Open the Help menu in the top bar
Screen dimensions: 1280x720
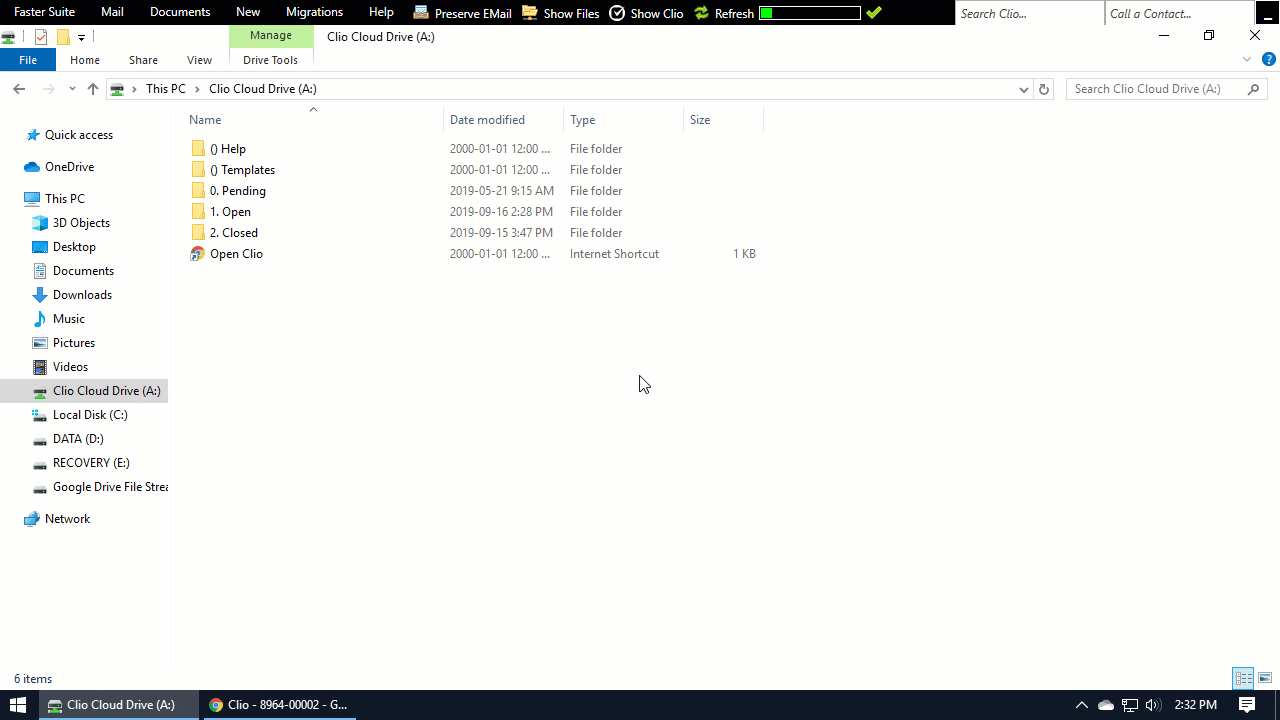tap(381, 12)
